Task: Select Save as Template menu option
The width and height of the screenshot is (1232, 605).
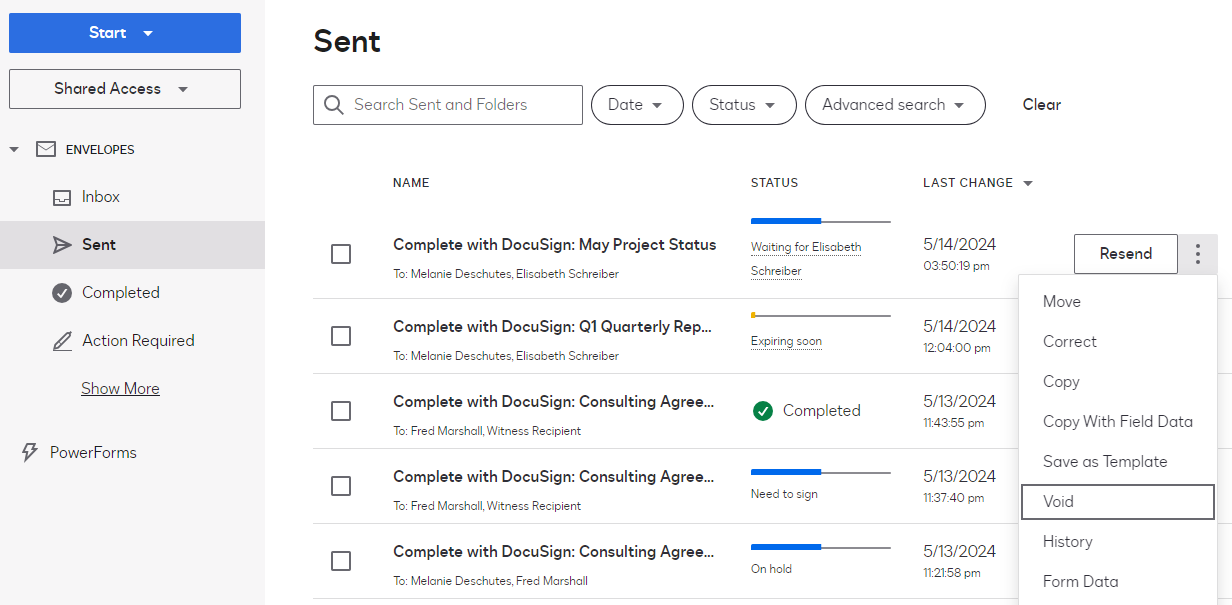Action: (x=1105, y=462)
